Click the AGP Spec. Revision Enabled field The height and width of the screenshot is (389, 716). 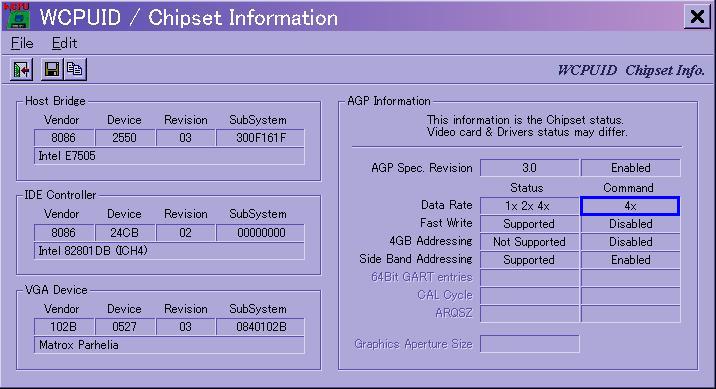tap(631, 168)
